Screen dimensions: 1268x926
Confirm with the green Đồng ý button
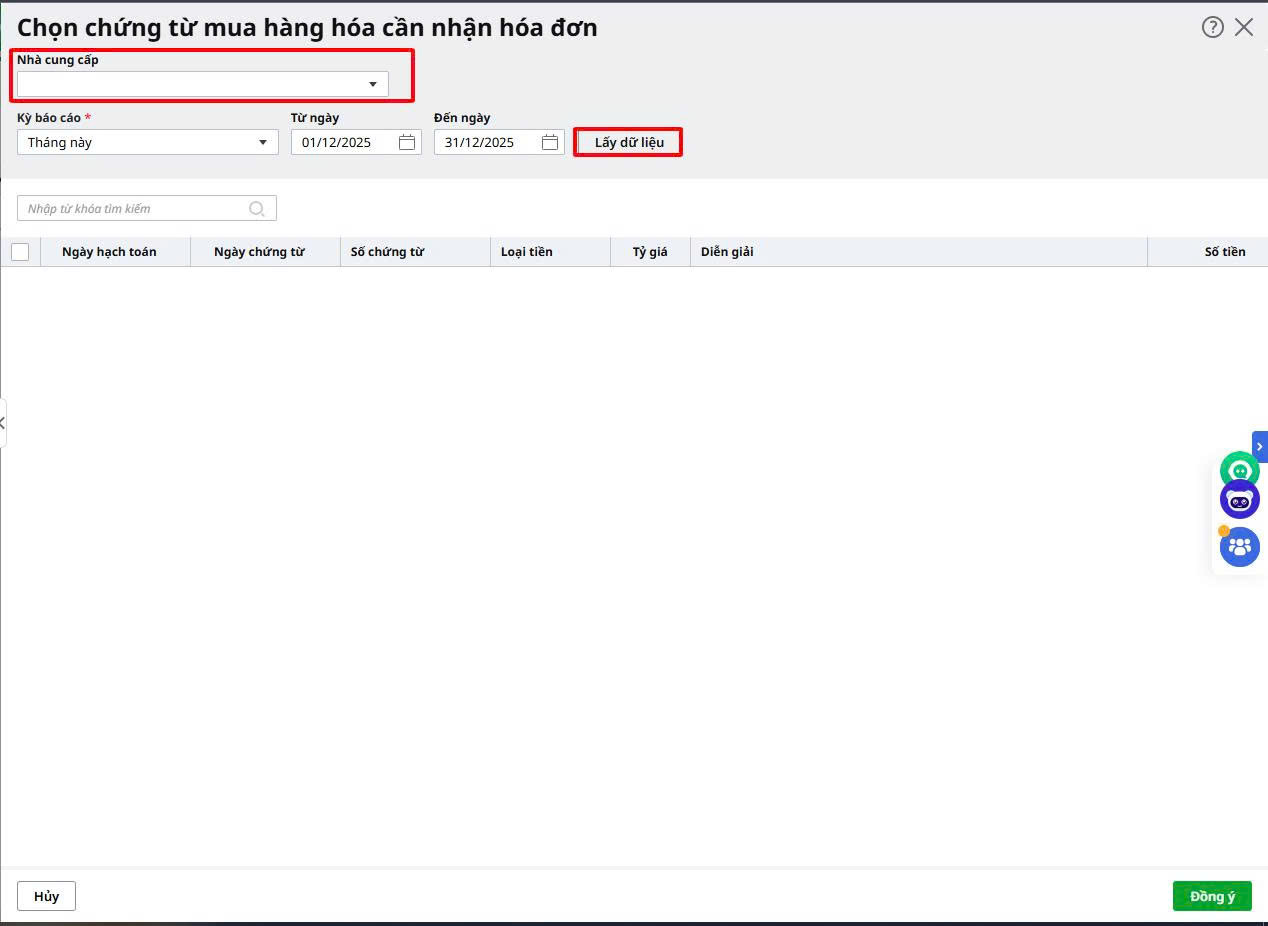pyautogui.click(x=1212, y=896)
